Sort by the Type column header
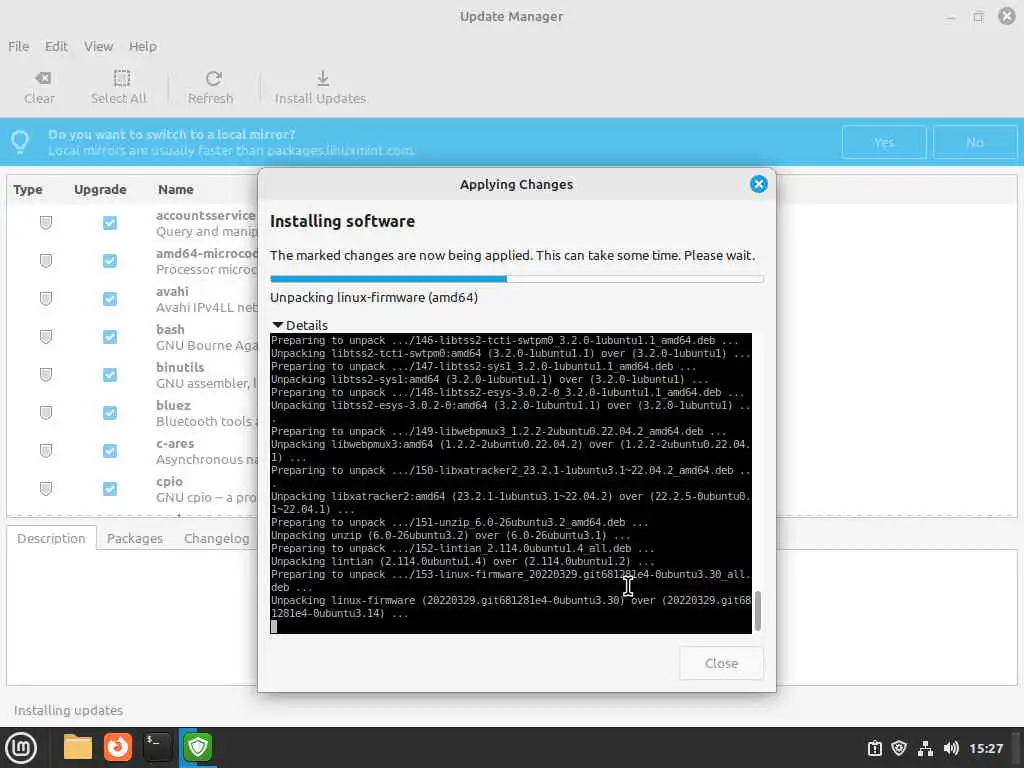The width and height of the screenshot is (1024, 768). coord(28,189)
